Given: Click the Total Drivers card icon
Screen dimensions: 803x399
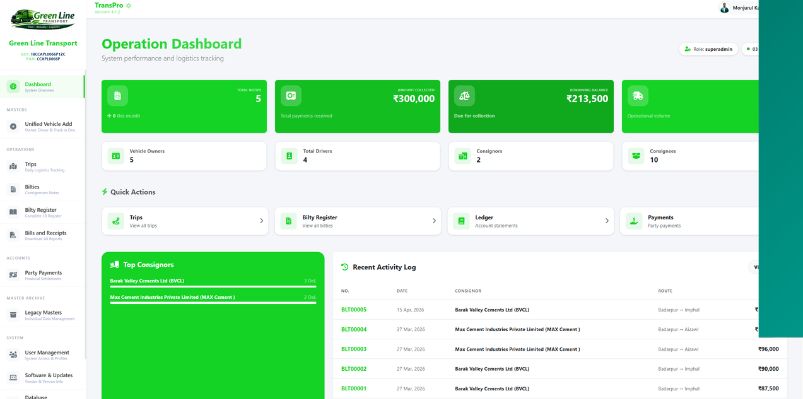Looking at the screenshot, I should click(x=289, y=156).
